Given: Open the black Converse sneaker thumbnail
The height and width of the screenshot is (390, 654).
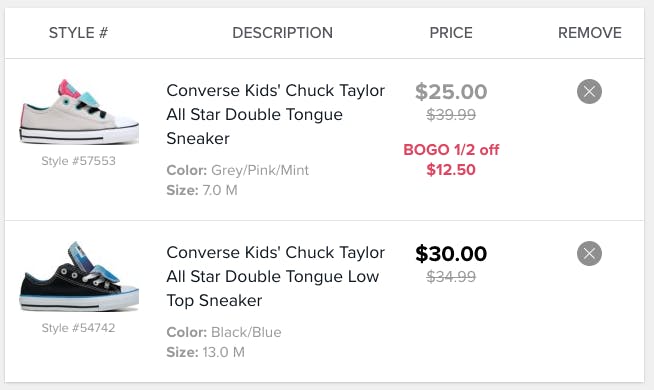Looking at the screenshot, I should [79, 276].
